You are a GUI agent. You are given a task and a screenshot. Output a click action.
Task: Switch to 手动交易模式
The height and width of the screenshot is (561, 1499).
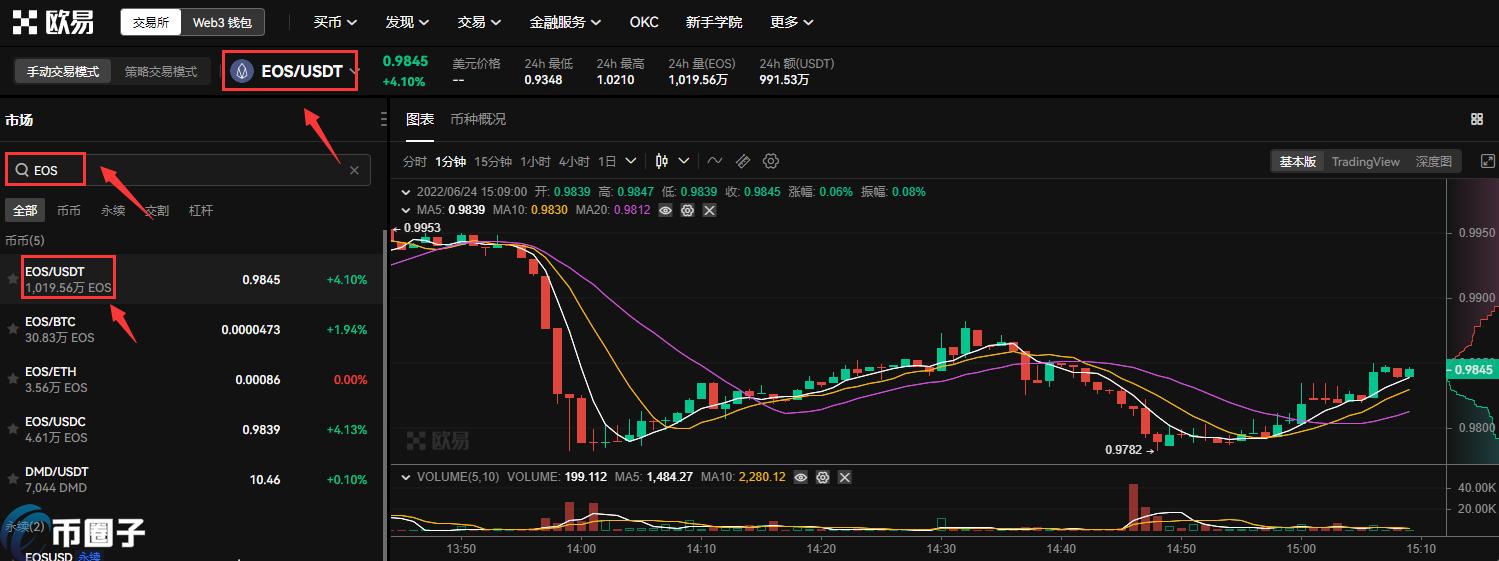click(63, 72)
